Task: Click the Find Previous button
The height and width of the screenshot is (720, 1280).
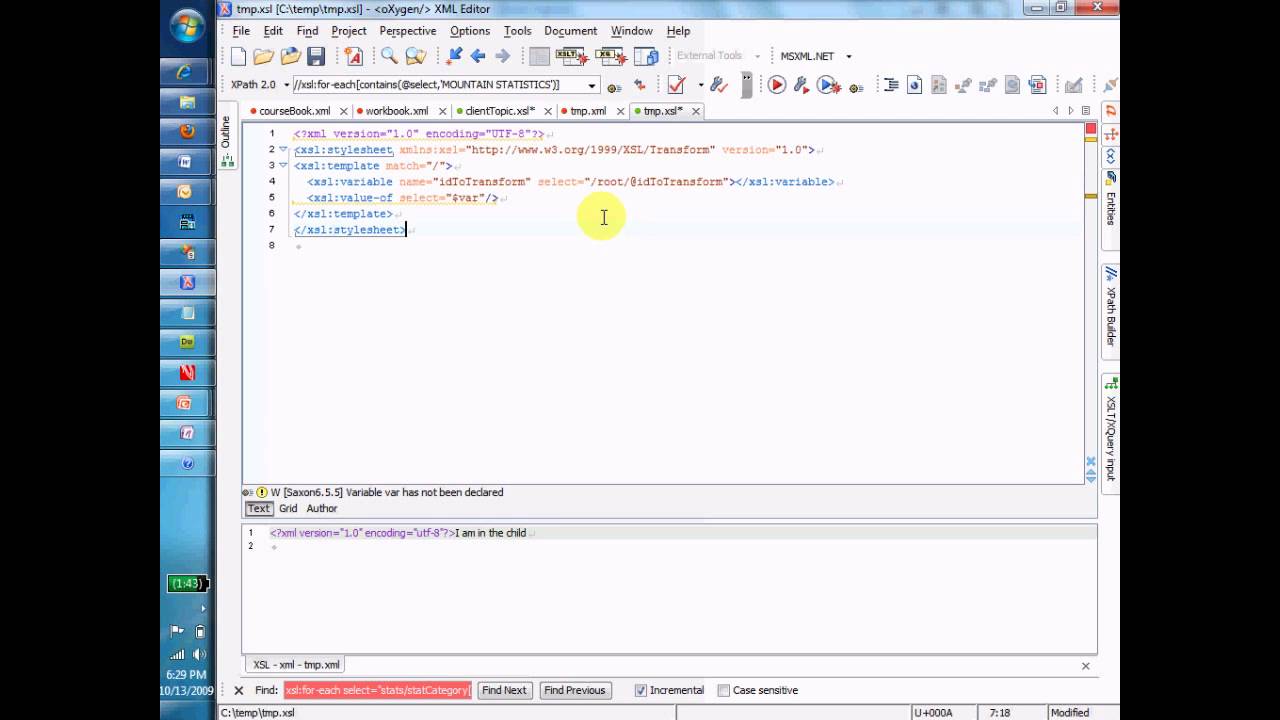Action: (x=575, y=690)
